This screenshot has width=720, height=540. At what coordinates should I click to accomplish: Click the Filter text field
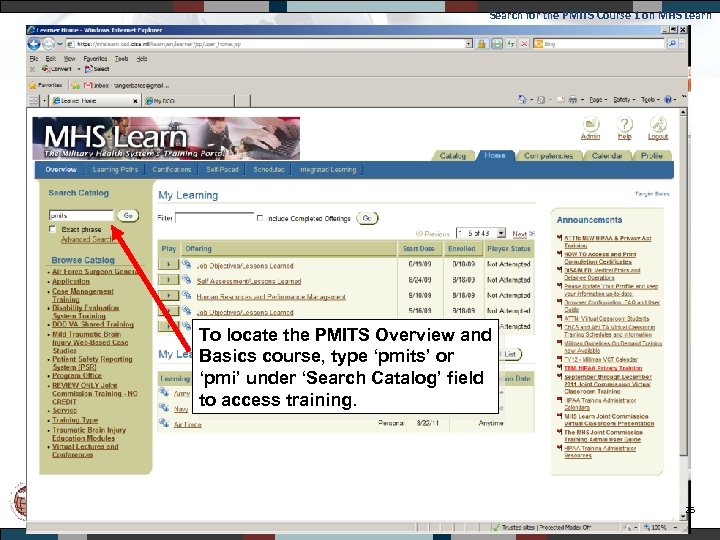tap(214, 218)
